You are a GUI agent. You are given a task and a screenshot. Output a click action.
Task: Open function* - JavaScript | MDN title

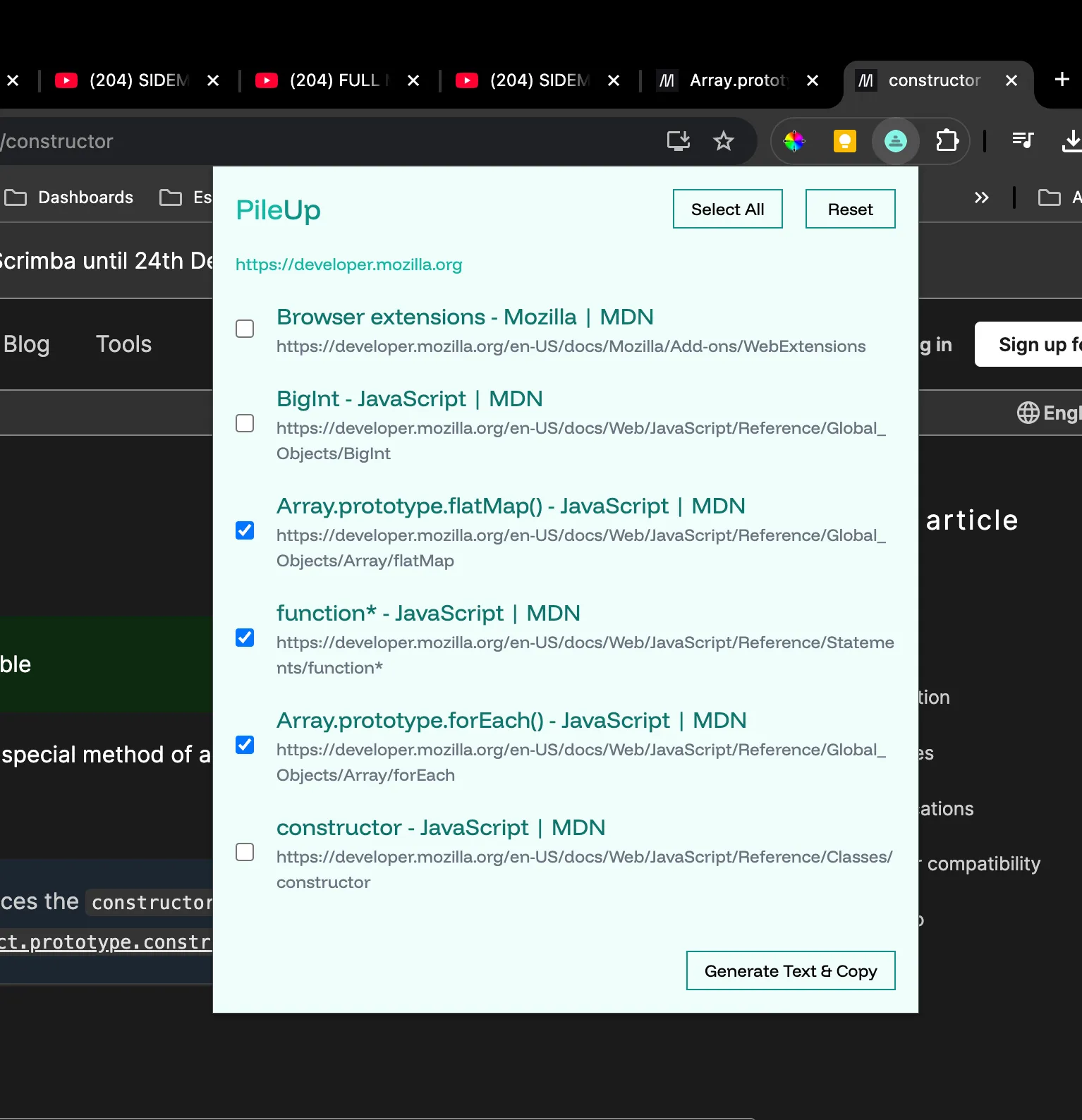pyautogui.click(x=428, y=614)
